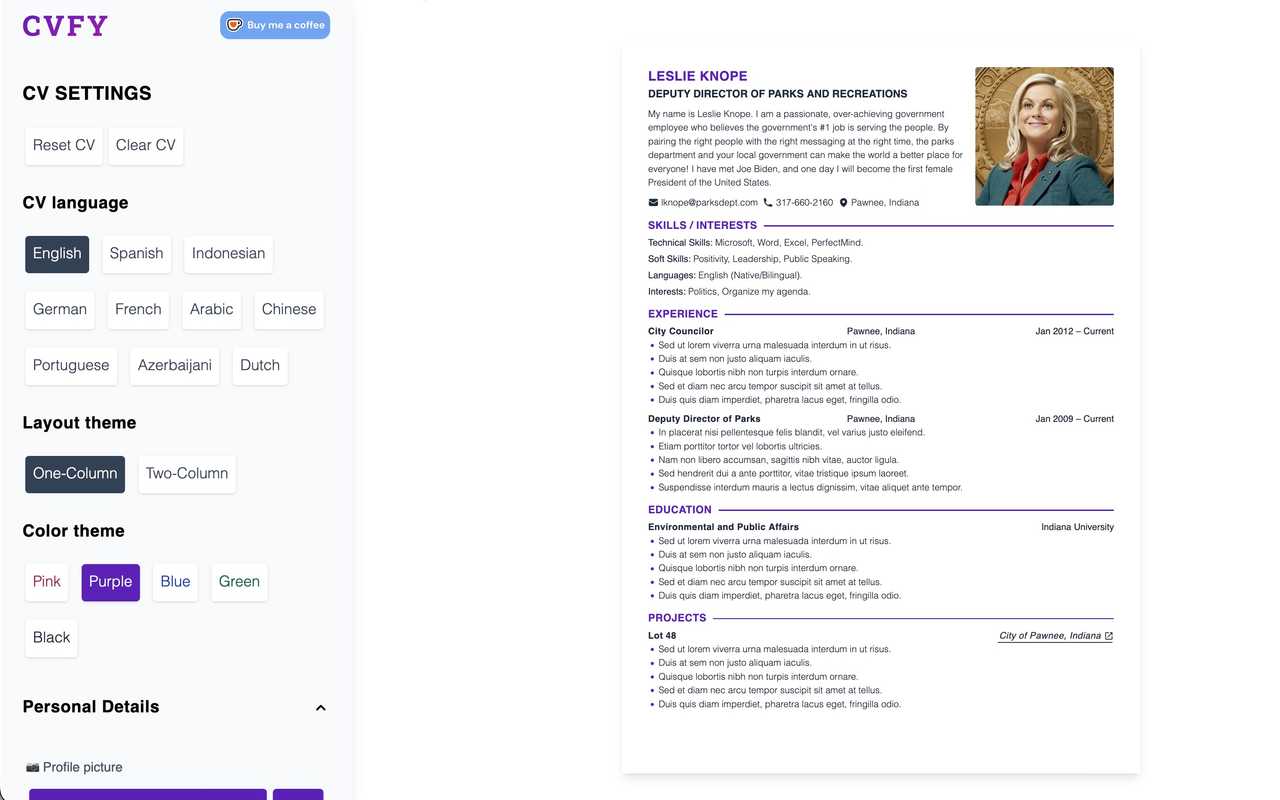
Task: Click the email envelope icon on resume
Action: coord(653,203)
